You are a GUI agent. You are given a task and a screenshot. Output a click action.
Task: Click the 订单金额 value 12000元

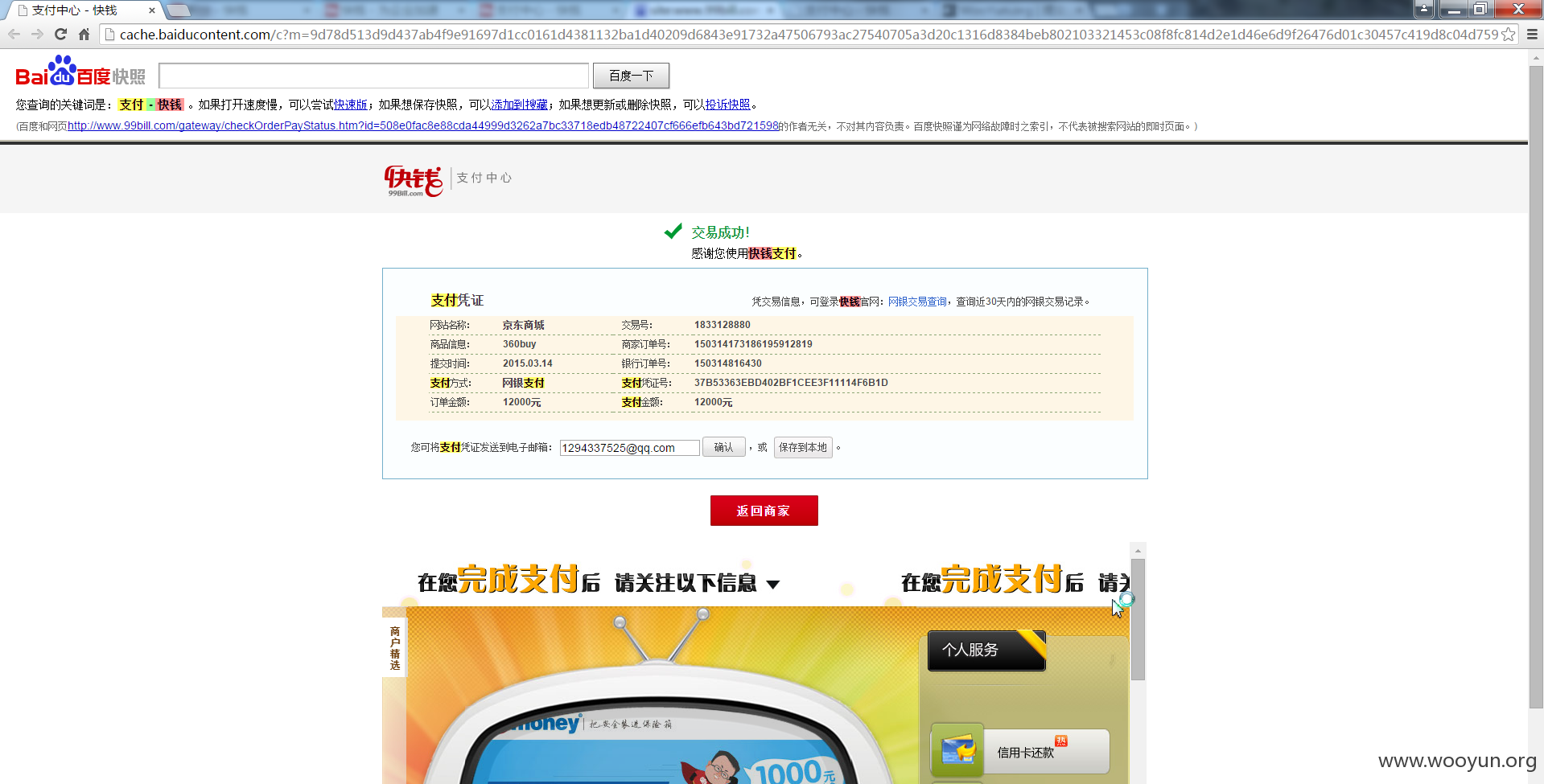521,402
